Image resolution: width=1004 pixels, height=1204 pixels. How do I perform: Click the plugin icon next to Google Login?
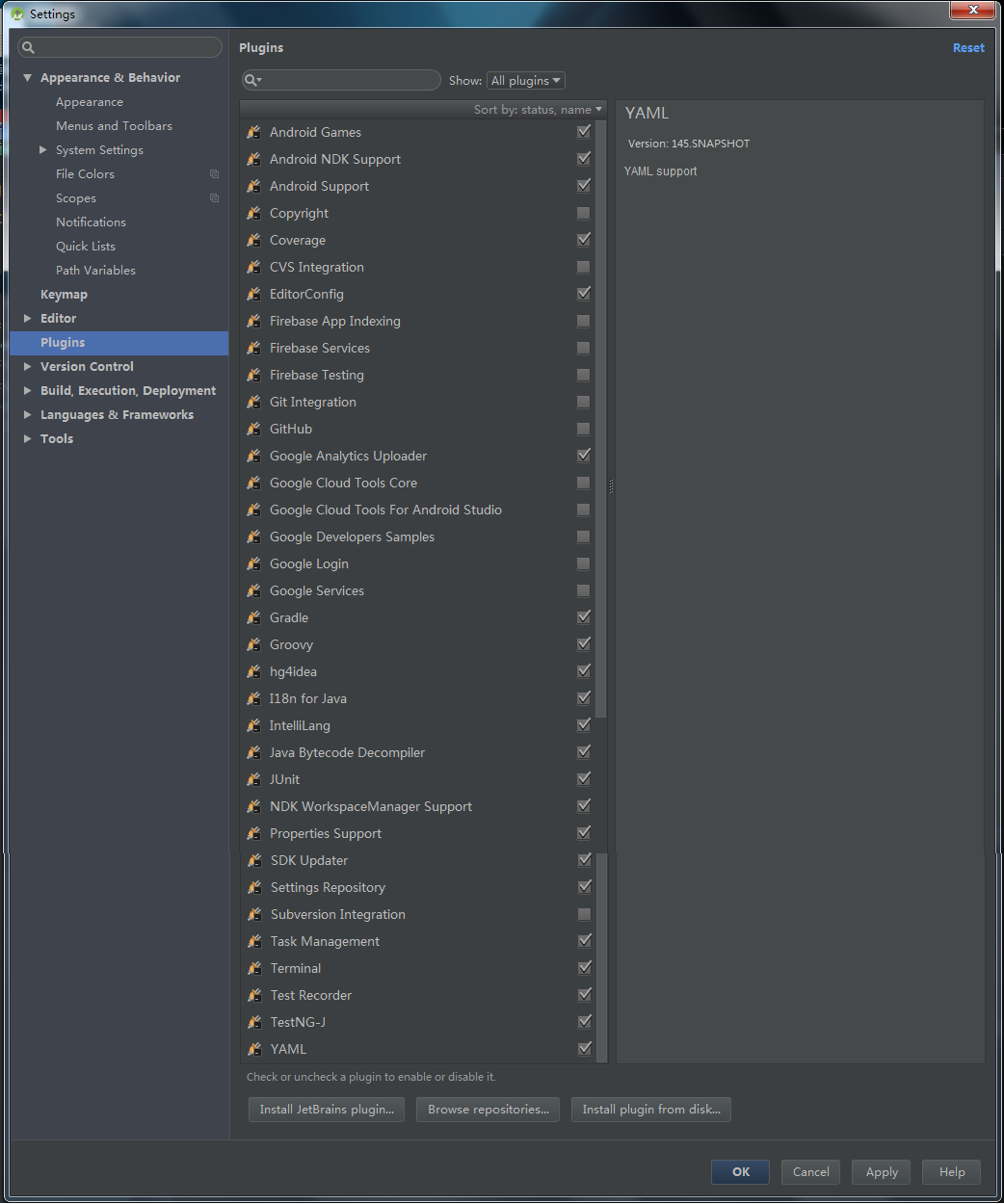tap(254, 563)
